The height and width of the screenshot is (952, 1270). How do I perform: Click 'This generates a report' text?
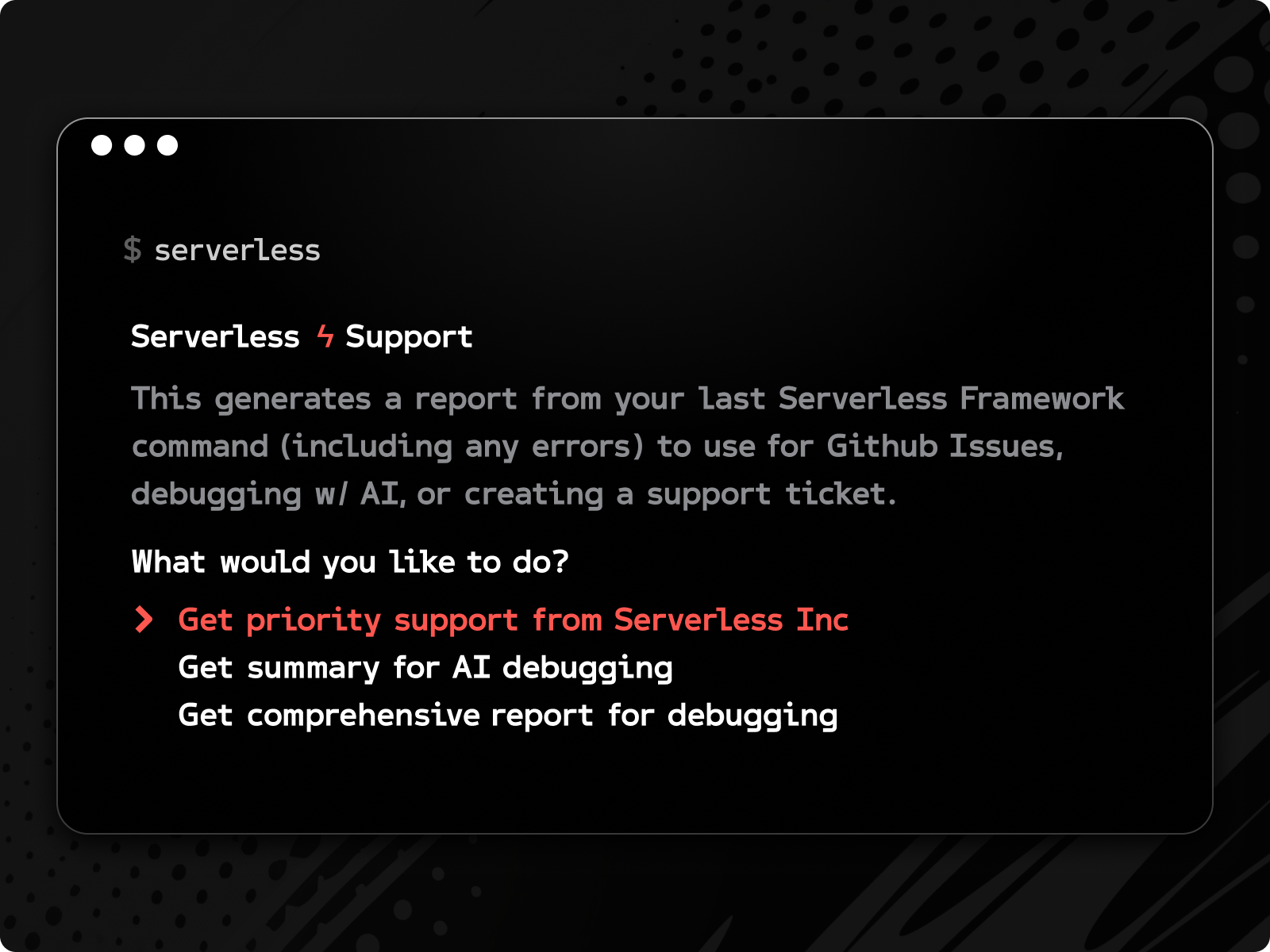pyautogui.click(x=324, y=398)
